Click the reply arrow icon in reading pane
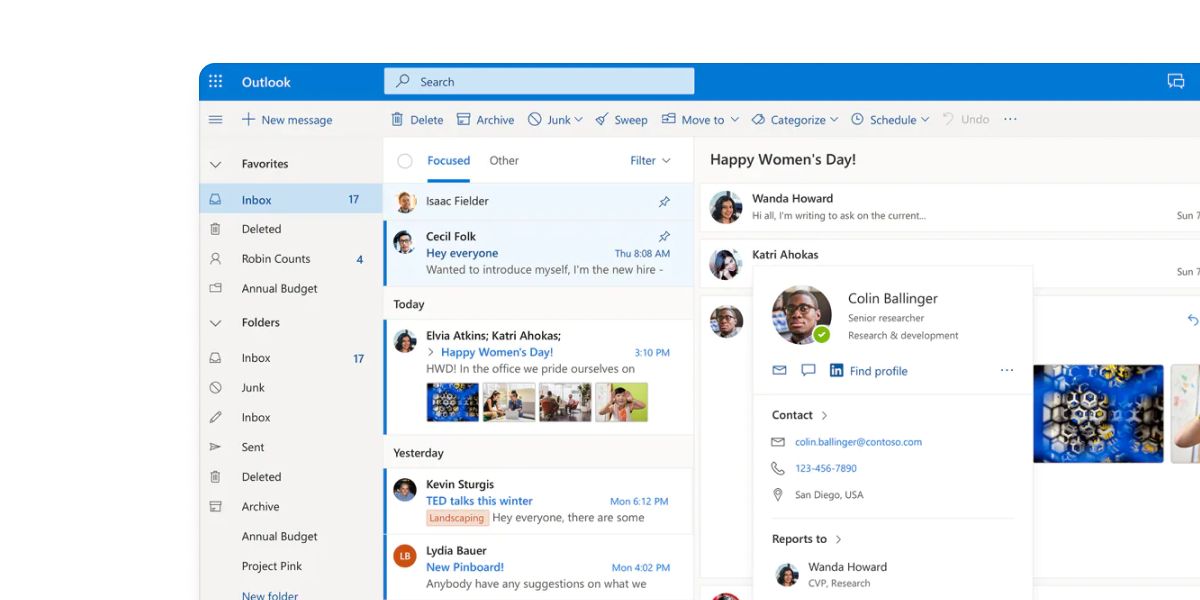 1192,320
